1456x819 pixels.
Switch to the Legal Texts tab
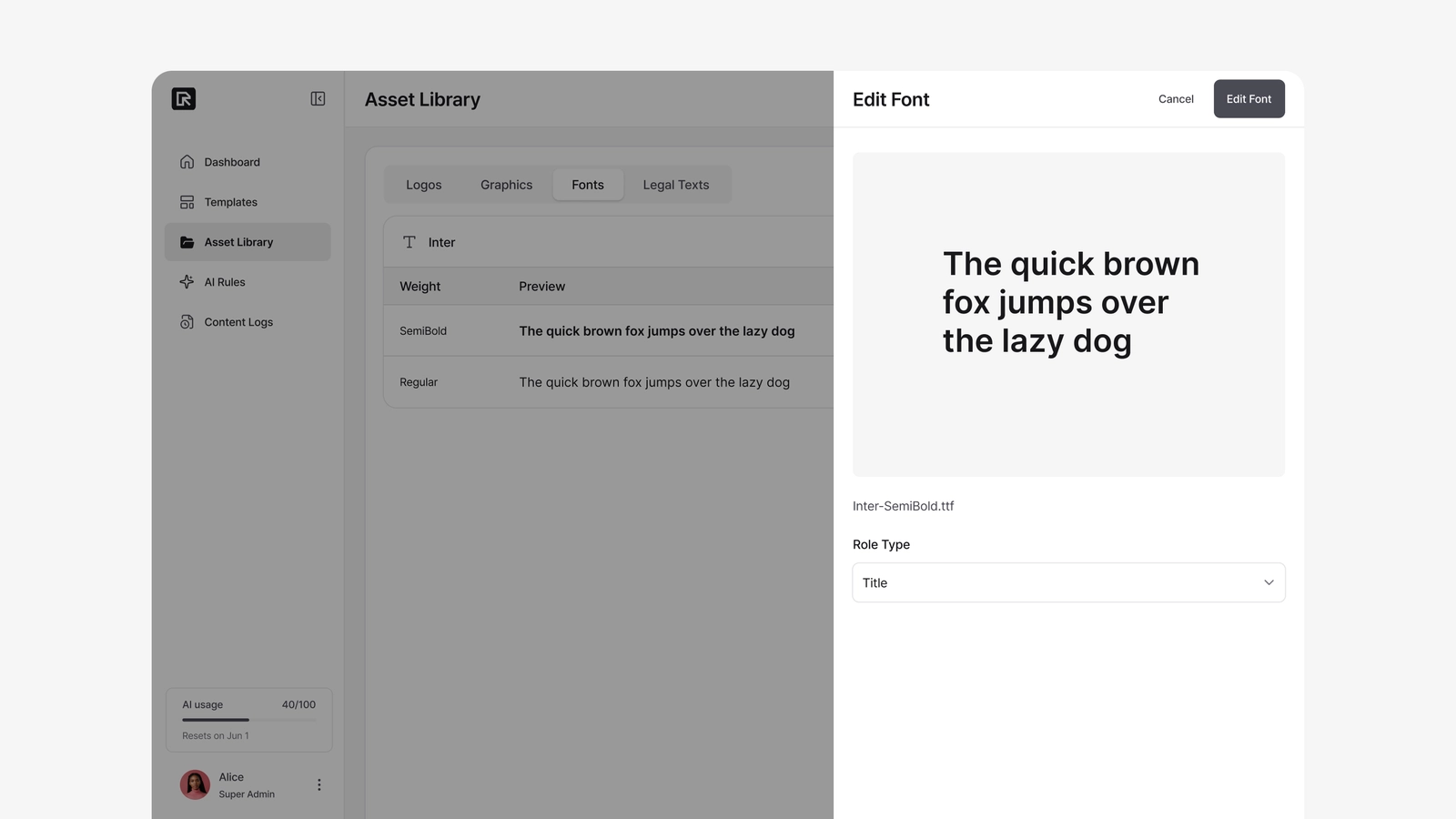[x=676, y=185]
